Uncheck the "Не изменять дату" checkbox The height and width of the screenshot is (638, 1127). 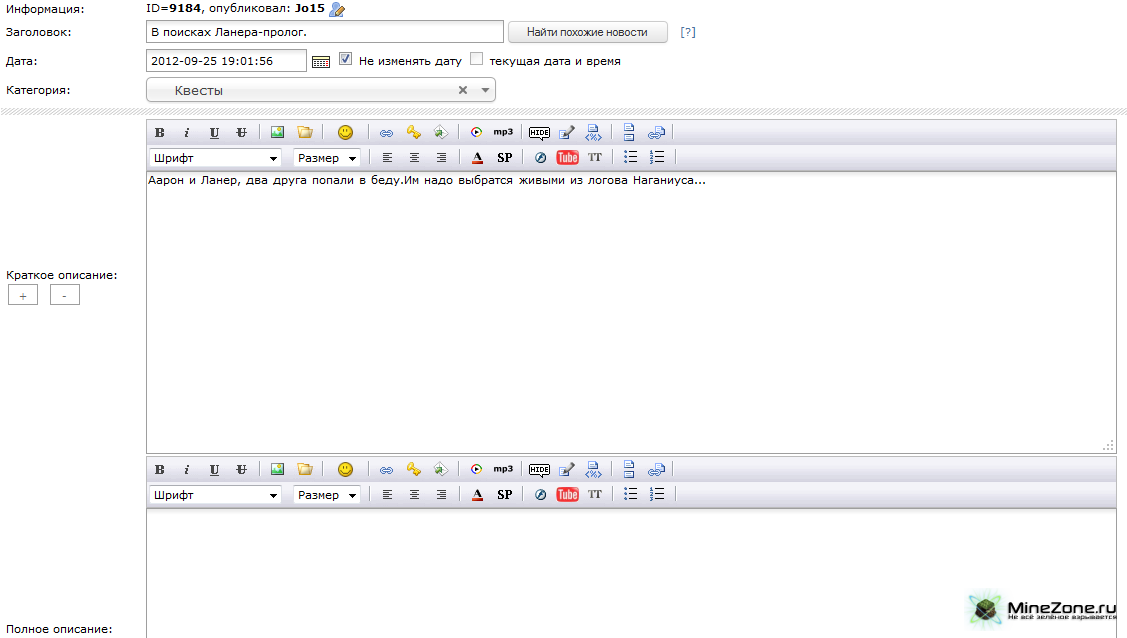pos(346,60)
